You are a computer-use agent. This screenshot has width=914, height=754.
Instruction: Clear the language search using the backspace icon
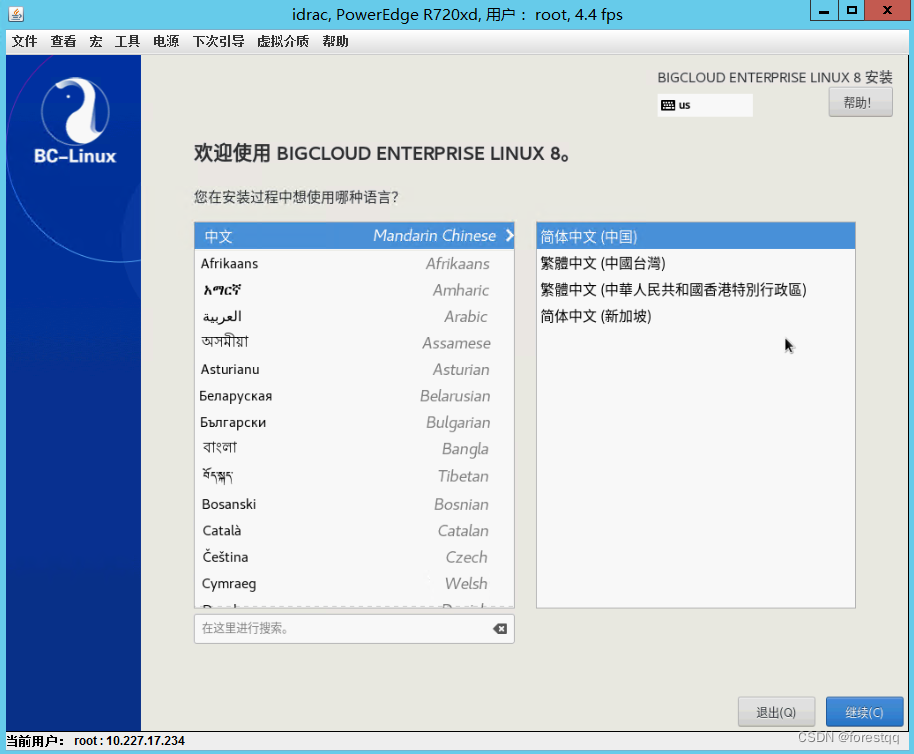[x=500, y=629]
